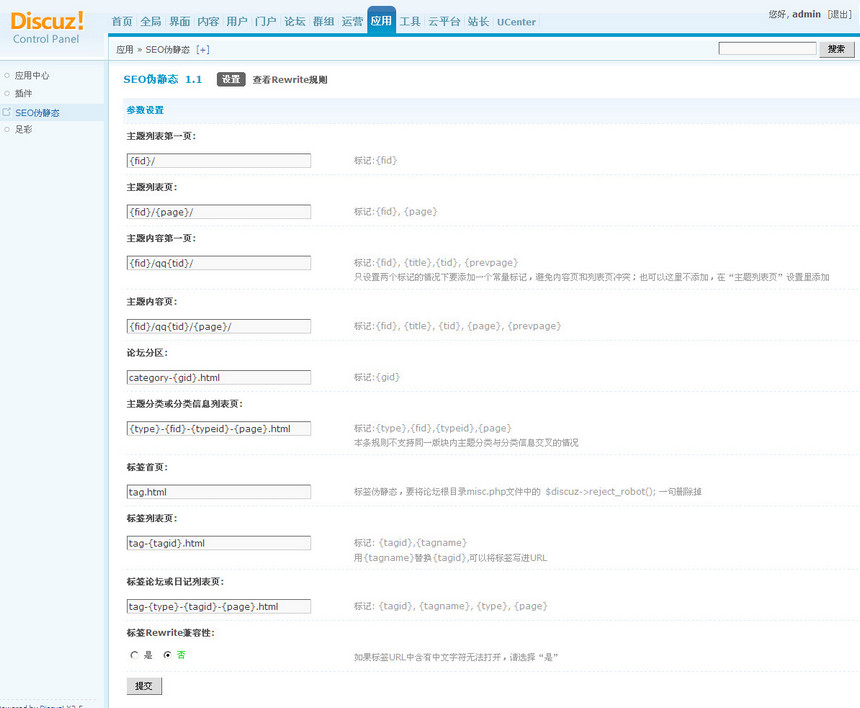This screenshot has height=708, width=860.
Task: Click the Discuz! Control Panel logo
Action: [x=47, y=27]
